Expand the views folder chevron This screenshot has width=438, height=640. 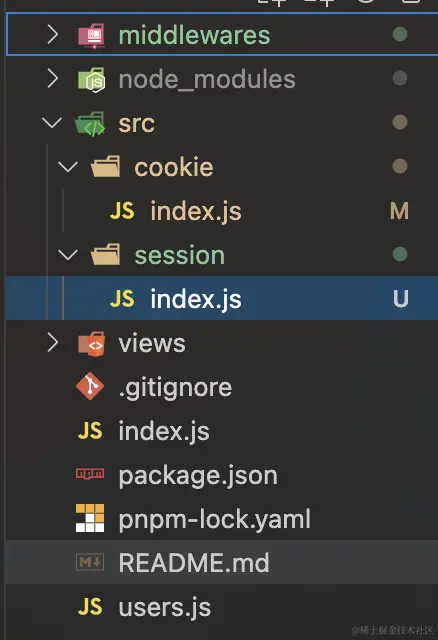(53, 342)
